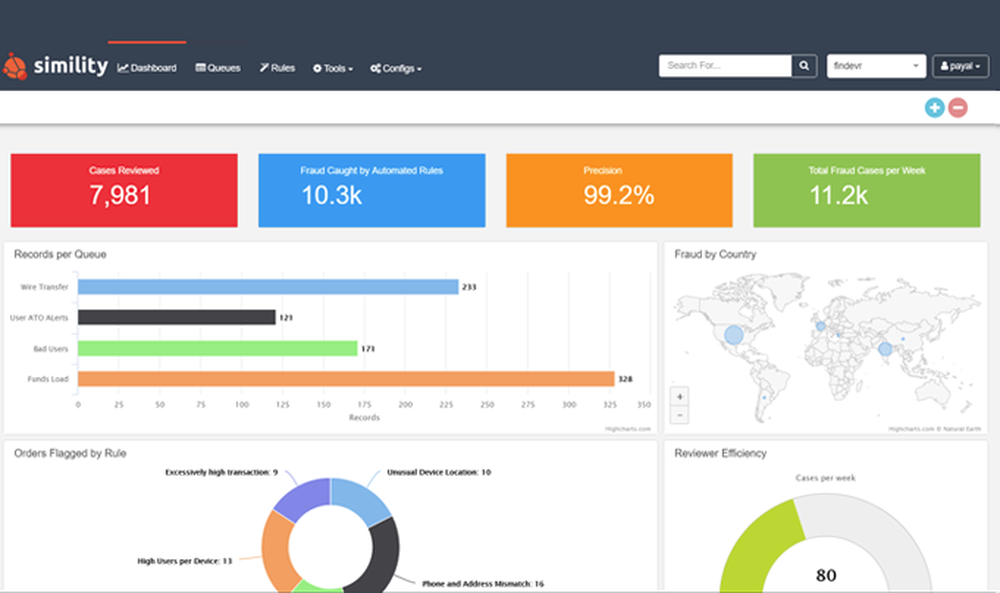Open the orange Precision card
The width and height of the screenshot is (1000, 593).
[x=619, y=190]
